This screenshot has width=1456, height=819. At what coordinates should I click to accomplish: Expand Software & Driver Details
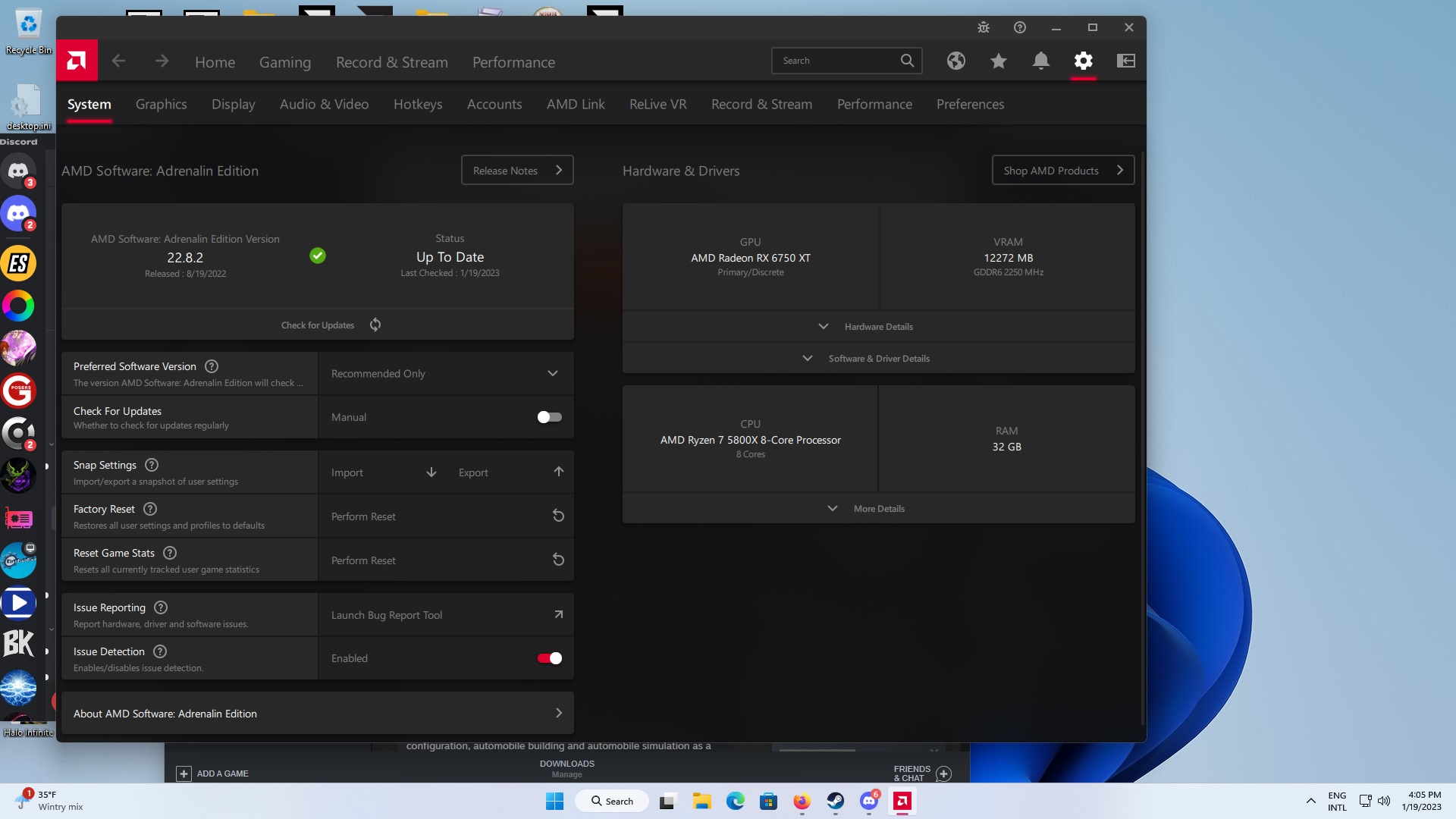click(x=878, y=358)
